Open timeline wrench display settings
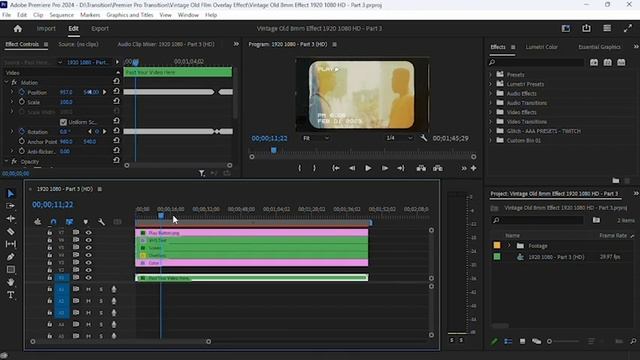The image size is (640, 360). (x=101, y=222)
